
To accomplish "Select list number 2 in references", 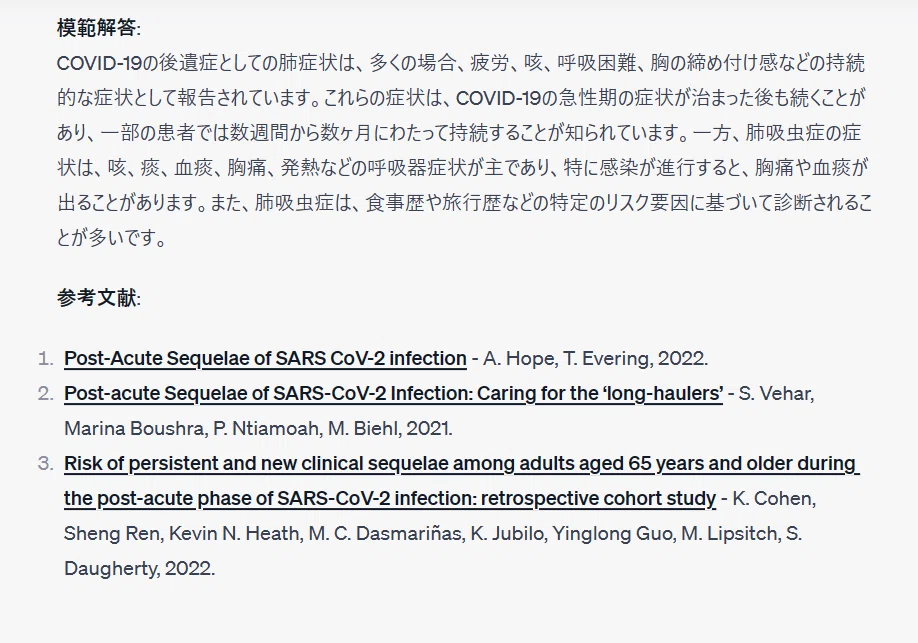I will 45,393.
